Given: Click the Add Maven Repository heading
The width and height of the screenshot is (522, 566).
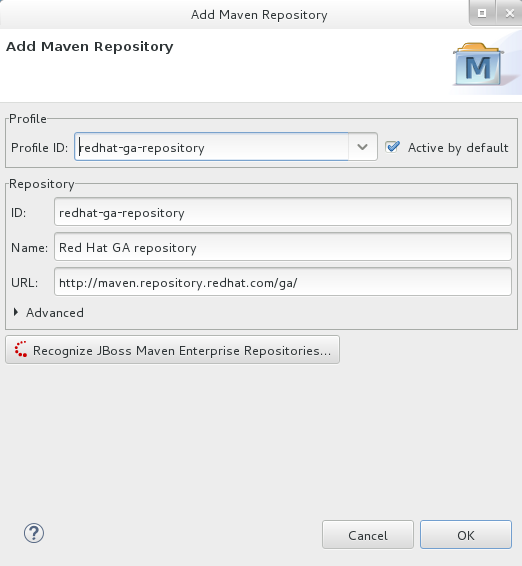Looking at the screenshot, I should (90, 47).
